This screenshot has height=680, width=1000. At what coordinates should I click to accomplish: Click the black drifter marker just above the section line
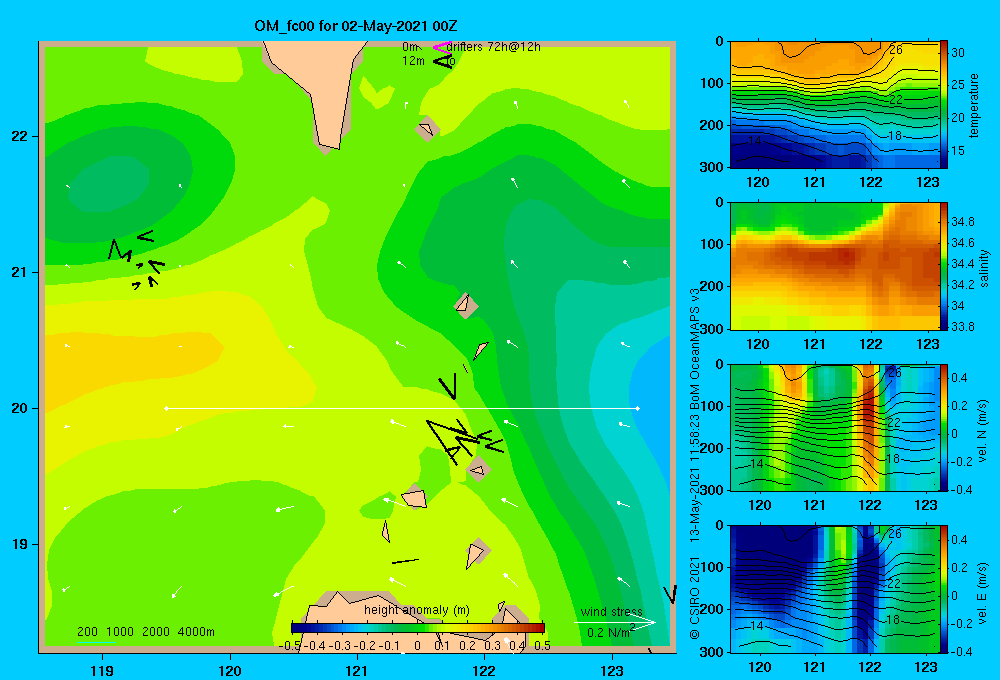[x=449, y=386]
